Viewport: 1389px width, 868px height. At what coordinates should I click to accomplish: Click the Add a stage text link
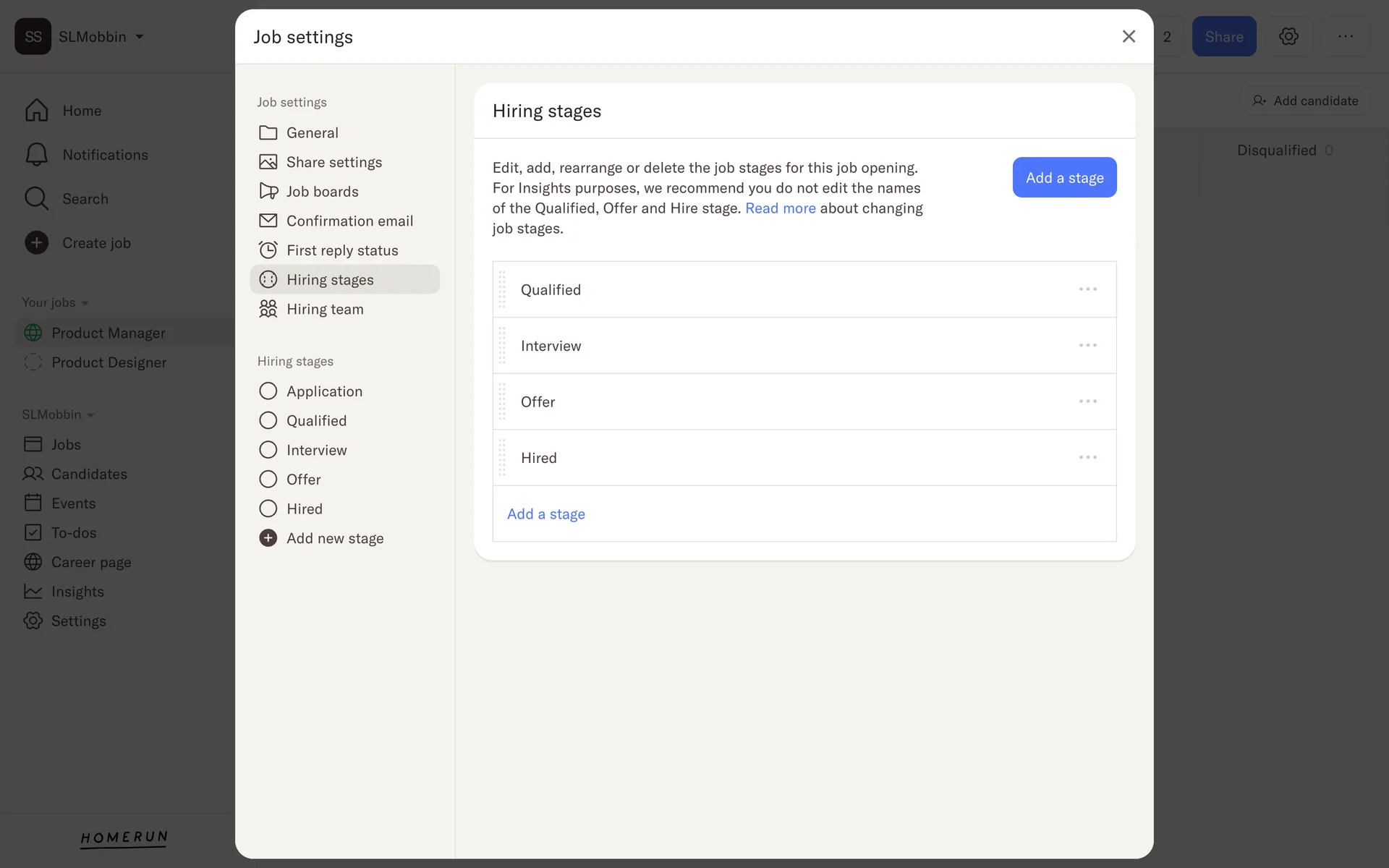546,514
